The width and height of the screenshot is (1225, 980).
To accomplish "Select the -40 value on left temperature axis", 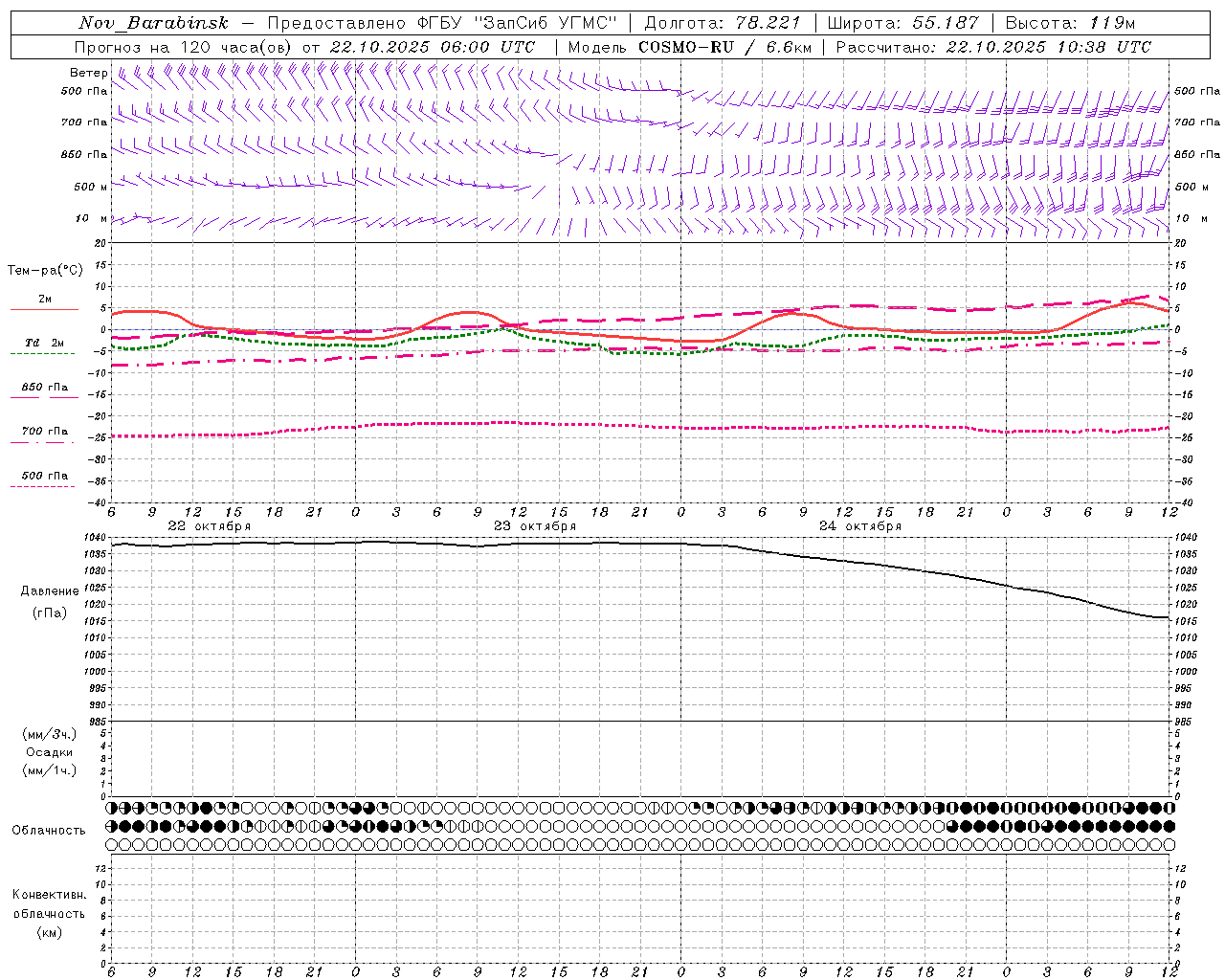I will click(x=98, y=502).
